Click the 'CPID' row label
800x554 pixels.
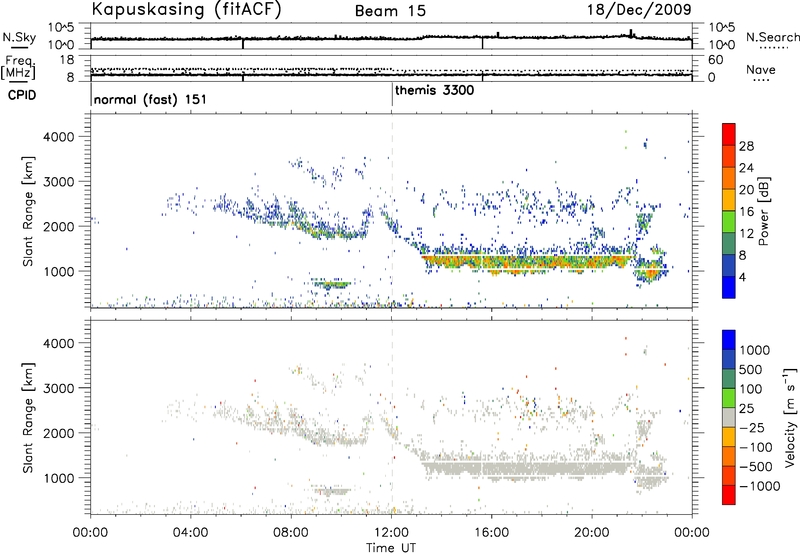click(x=22, y=95)
